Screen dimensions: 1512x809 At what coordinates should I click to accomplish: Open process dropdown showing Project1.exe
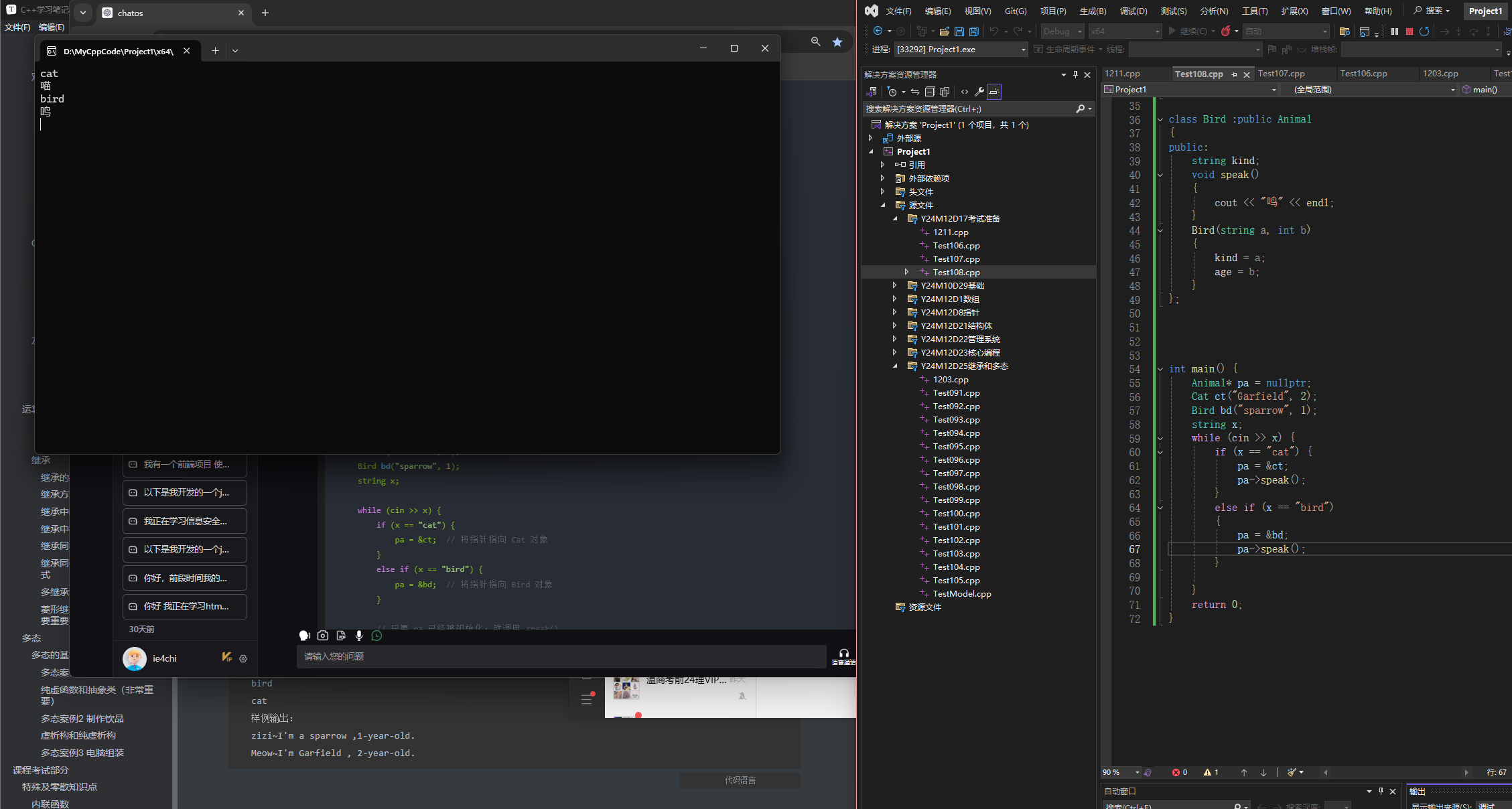tap(1023, 50)
